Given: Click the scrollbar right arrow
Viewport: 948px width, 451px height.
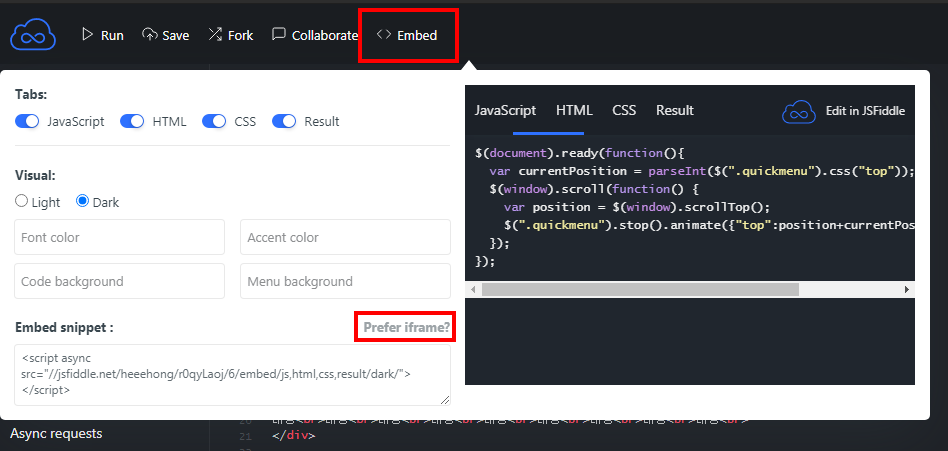Looking at the screenshot, I should point(907,290).
